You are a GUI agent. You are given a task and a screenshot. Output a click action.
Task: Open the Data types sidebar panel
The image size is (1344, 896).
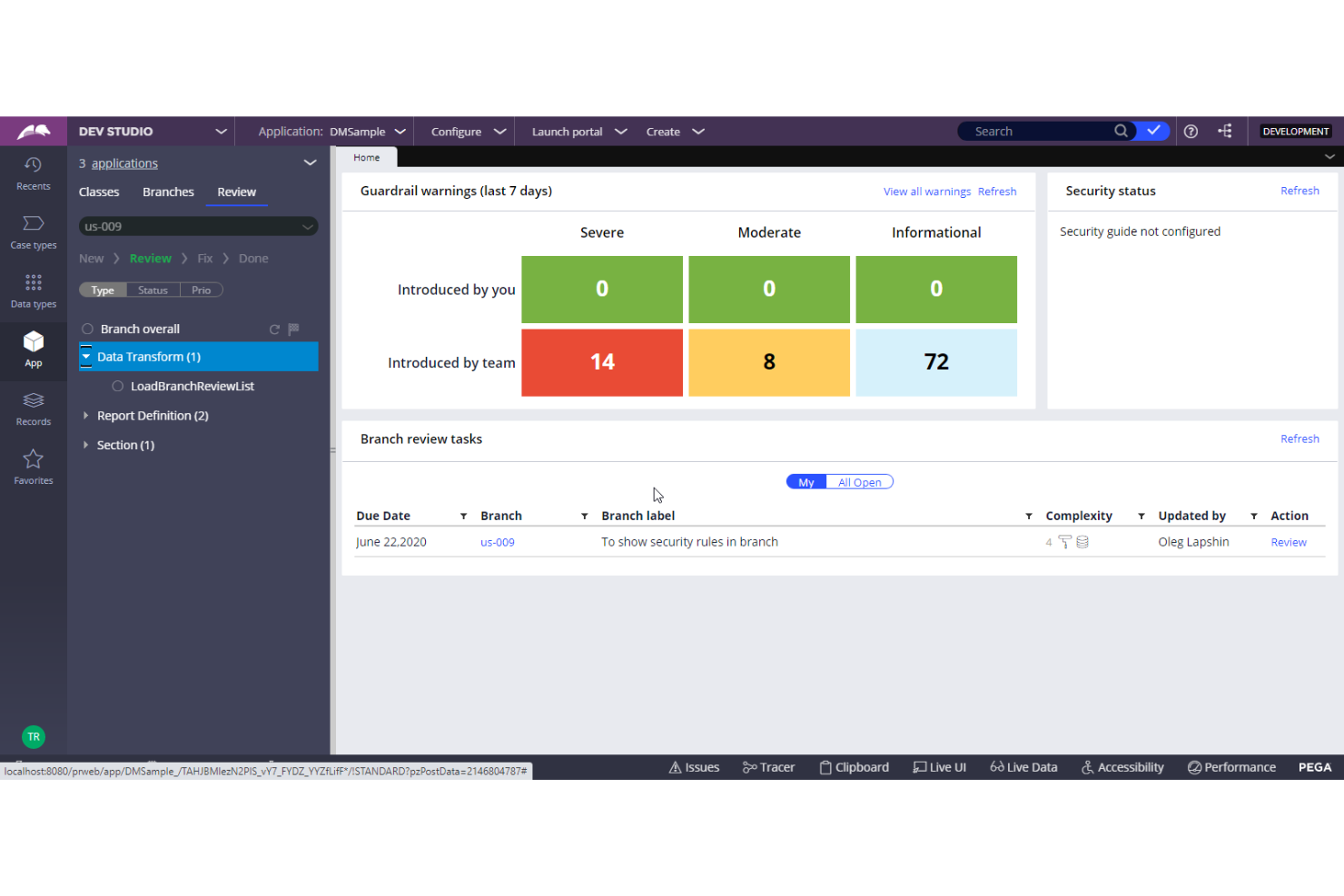[33, 289]
